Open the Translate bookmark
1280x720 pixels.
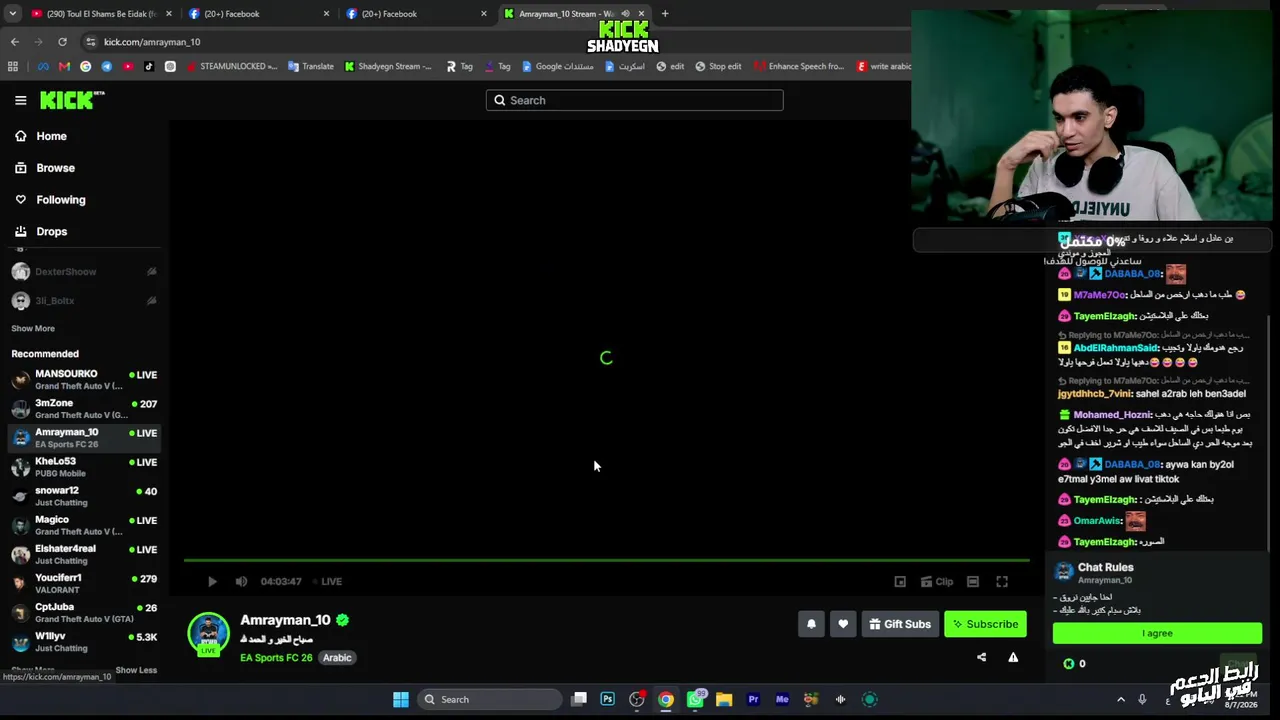point(311,67)
